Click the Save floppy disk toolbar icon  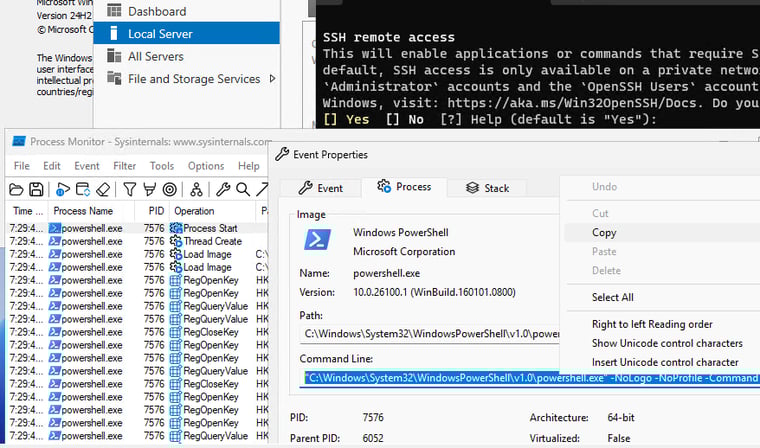[36, 190]
